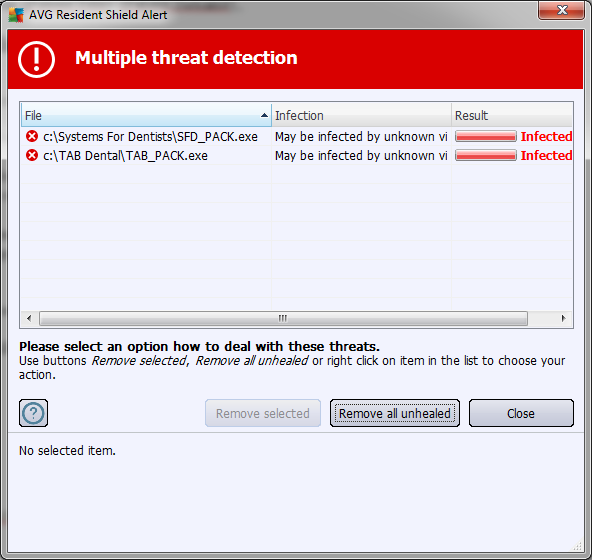The width and height of the screenshot is (592, 560).
Task: Click Remove all unhealed button
Action: click(x=395, y=413)
